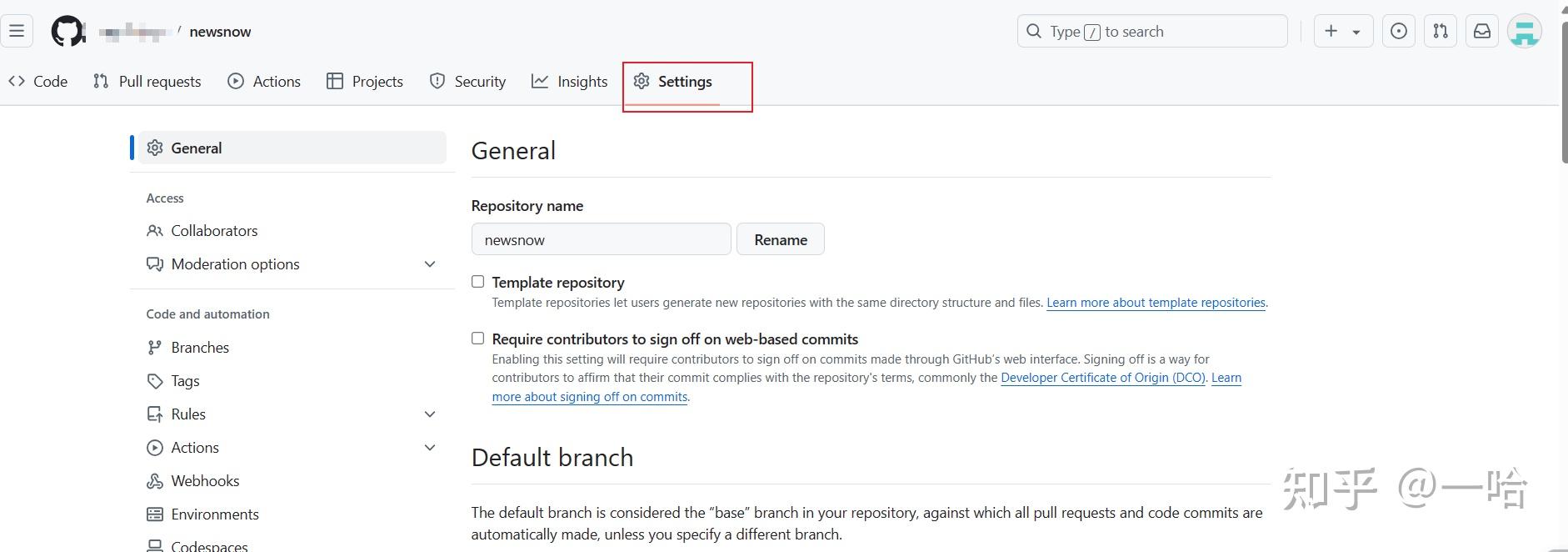Click the Rename button
Image resolution: width=1568 pixels, height=552 pixels.
pyautogui.click(x=780, y=239)
